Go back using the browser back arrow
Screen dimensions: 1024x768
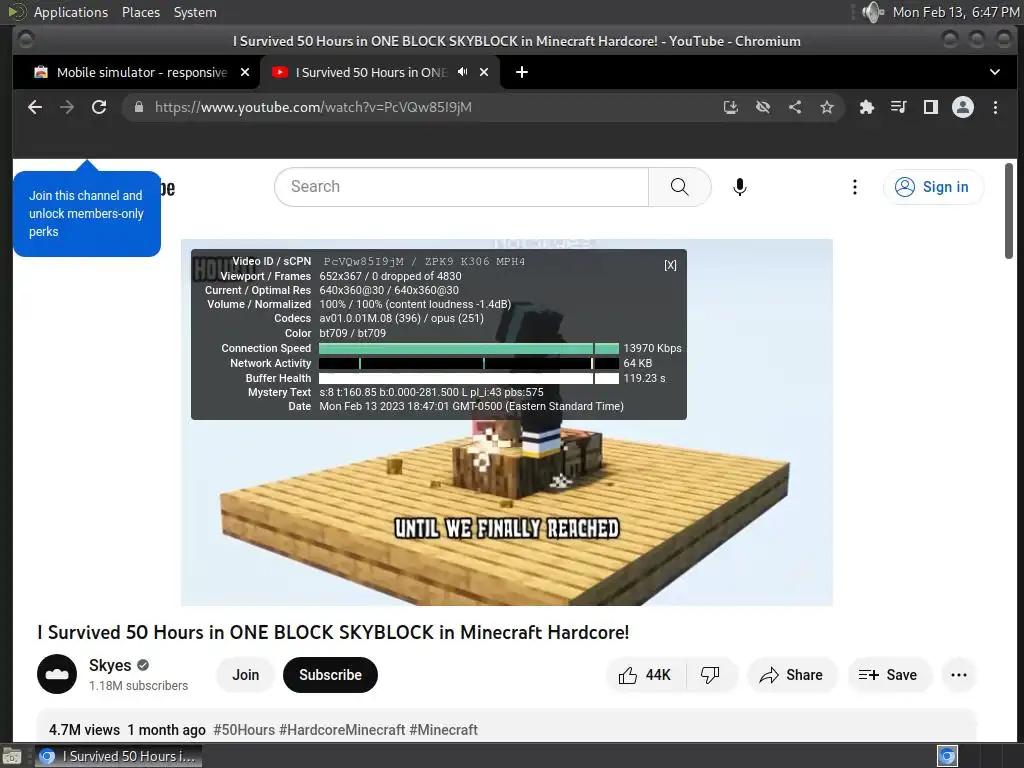point(35,107)
